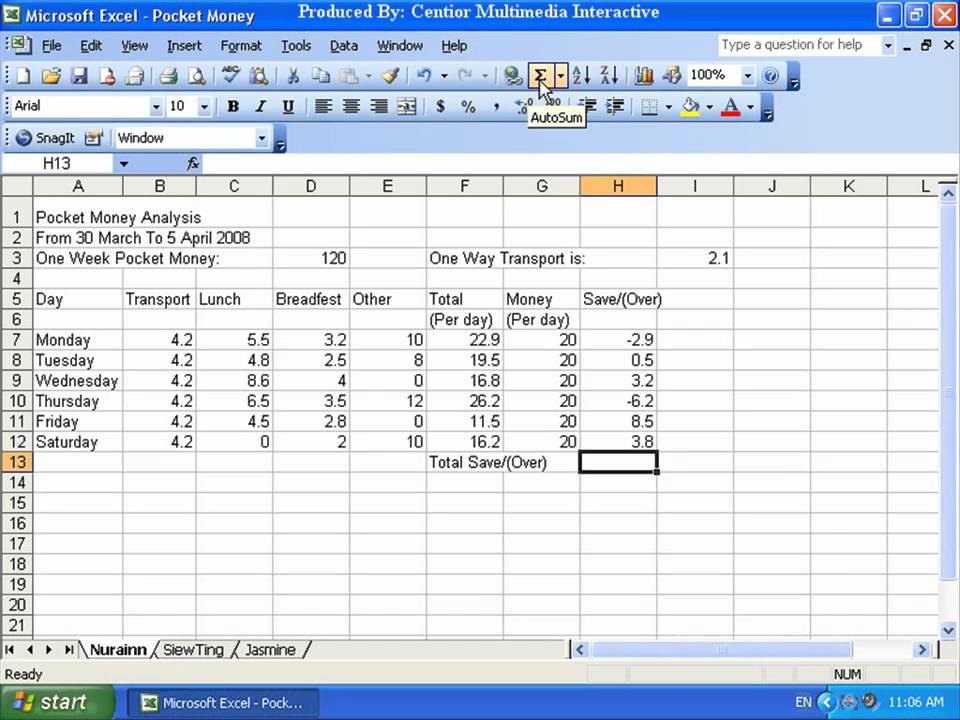Screen dimensions: 960x720
Task: Toggle Underline formatting
Action: click(288, 107)
